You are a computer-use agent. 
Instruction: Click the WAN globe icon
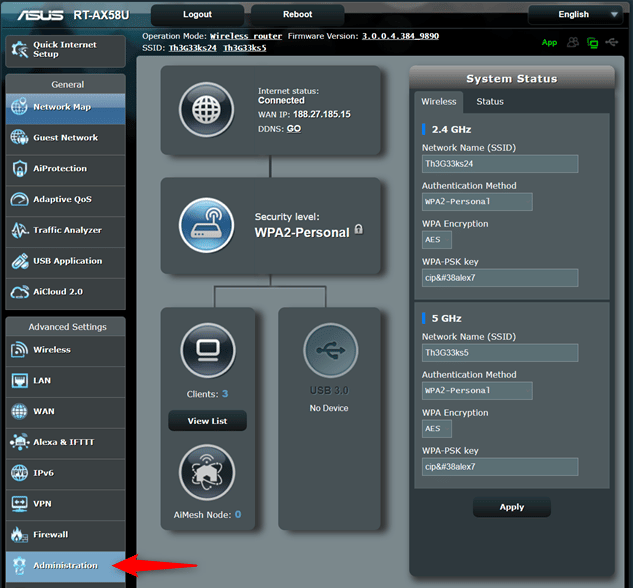tap(19, 411)
